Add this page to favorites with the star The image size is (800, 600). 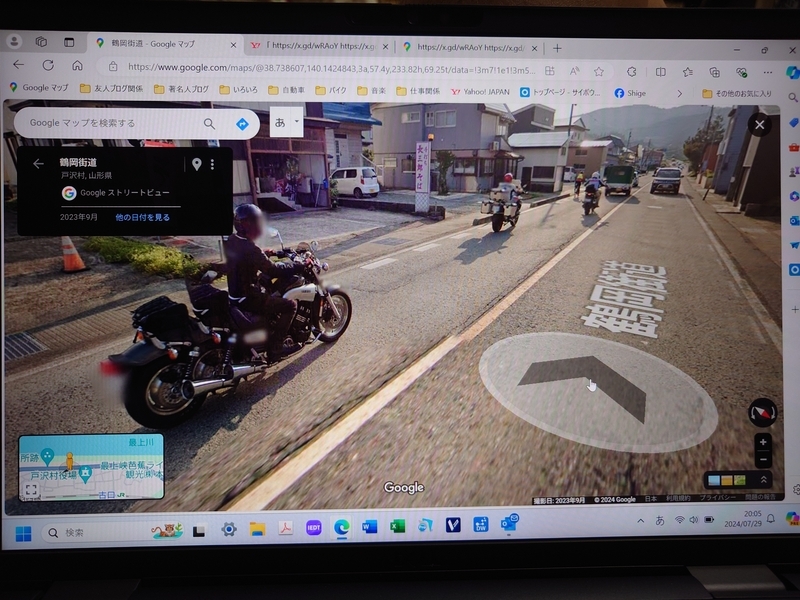pos(599,71)
